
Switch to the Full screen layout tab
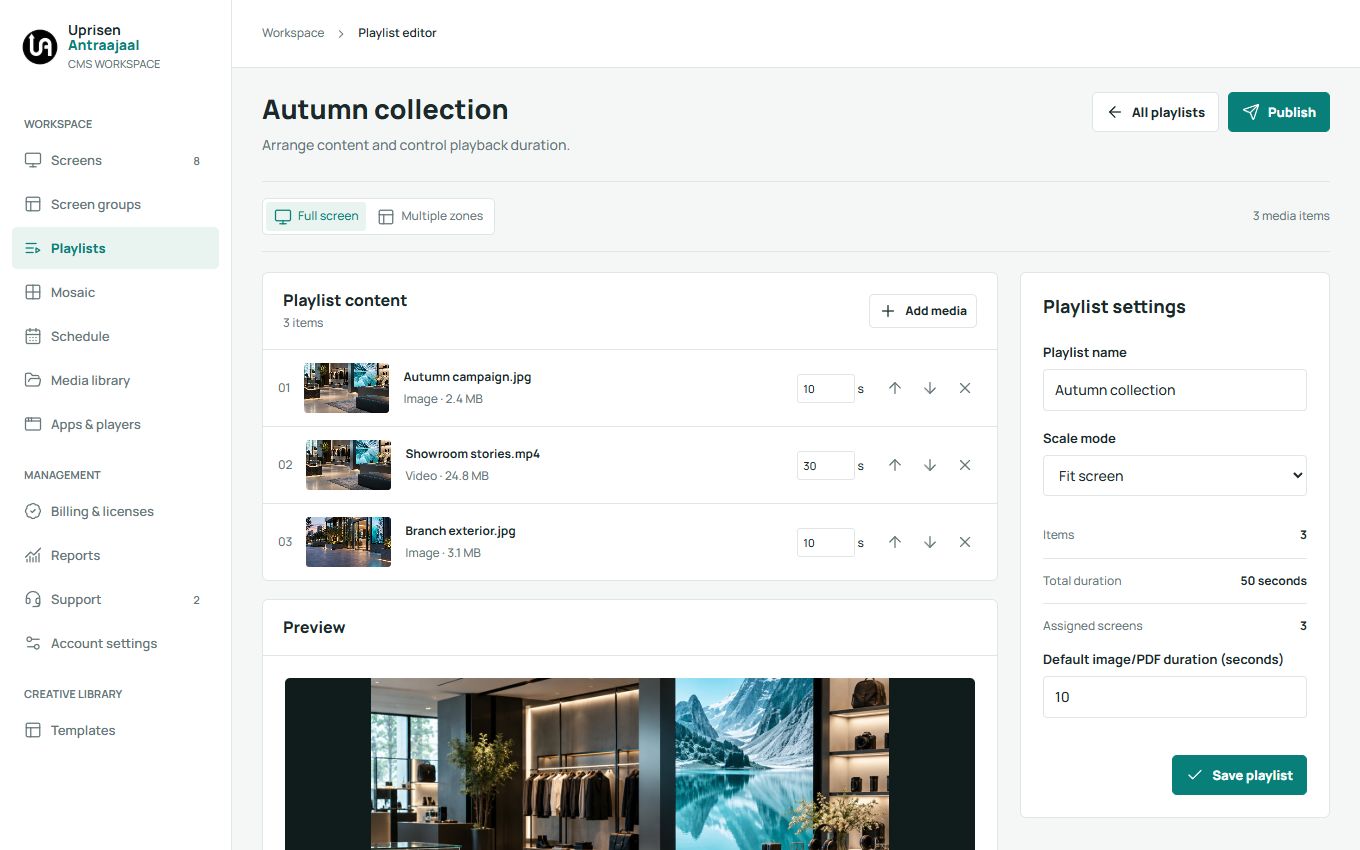coord(316,216)
